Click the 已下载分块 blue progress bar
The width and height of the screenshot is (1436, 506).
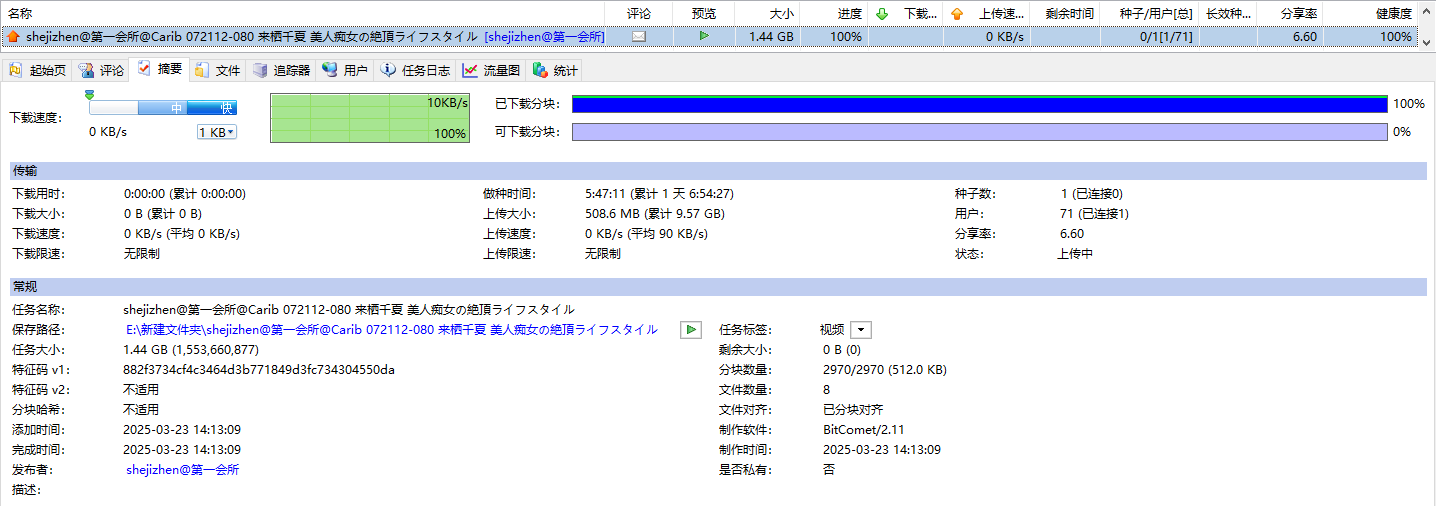(979, 104)
